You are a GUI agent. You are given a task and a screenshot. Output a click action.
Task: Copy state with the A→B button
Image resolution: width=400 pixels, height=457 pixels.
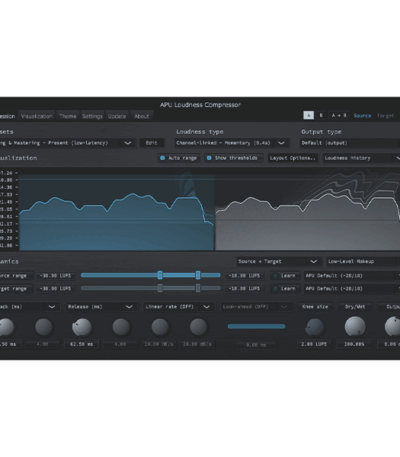coord(339,115)
